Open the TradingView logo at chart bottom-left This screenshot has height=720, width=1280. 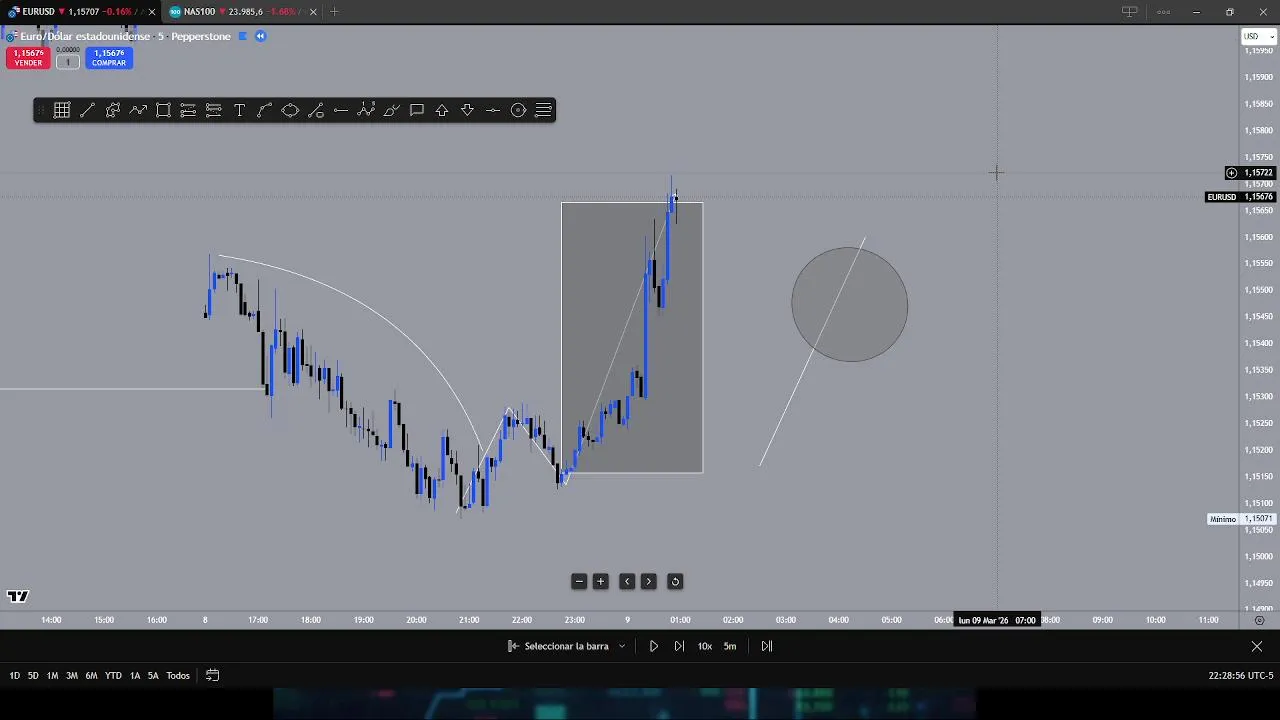click(18, 597)
